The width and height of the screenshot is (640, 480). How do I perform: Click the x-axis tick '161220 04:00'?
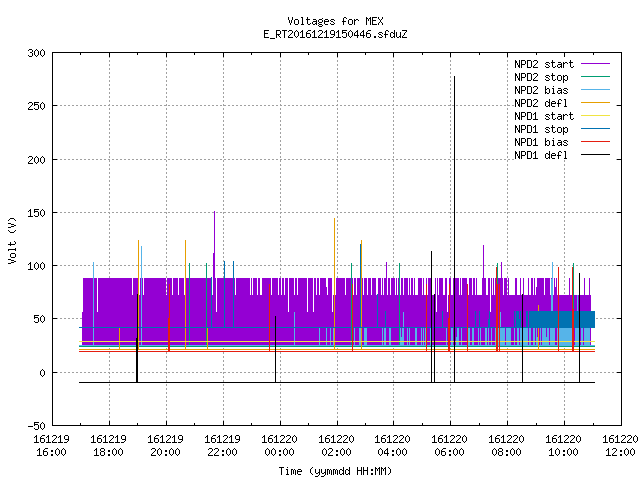393,446
